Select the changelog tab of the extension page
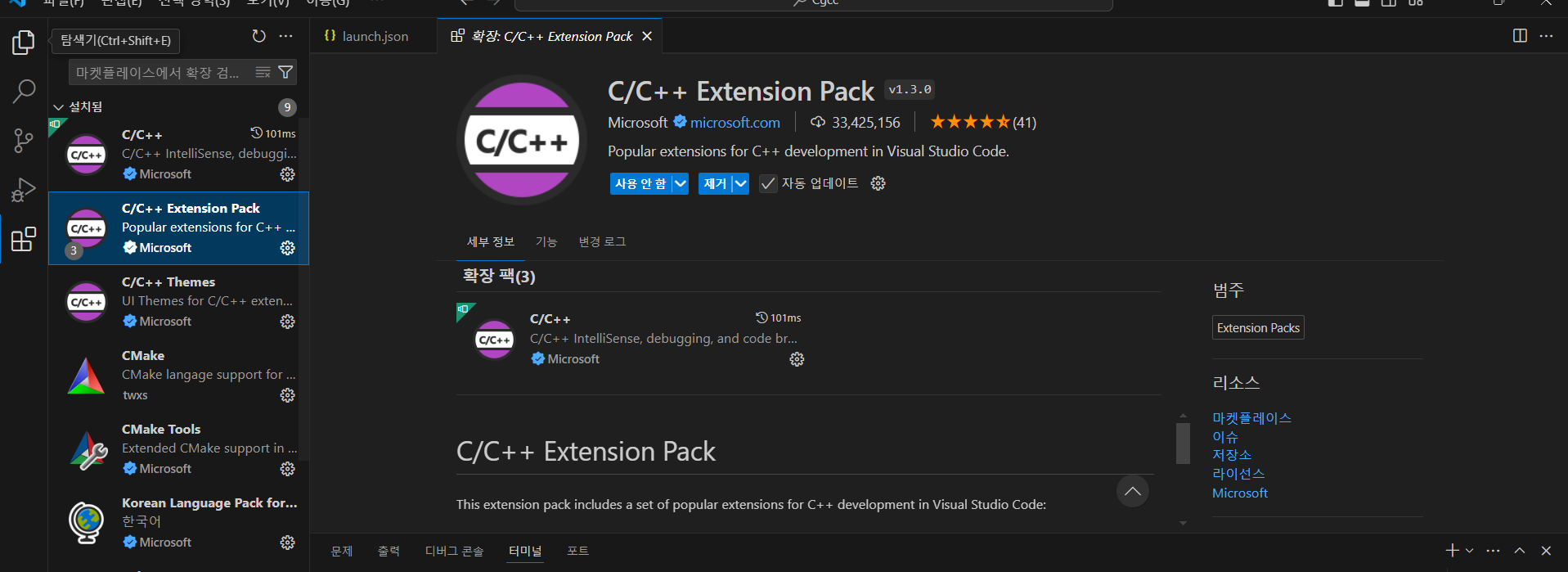1568x572 pixels. (602, 241)
